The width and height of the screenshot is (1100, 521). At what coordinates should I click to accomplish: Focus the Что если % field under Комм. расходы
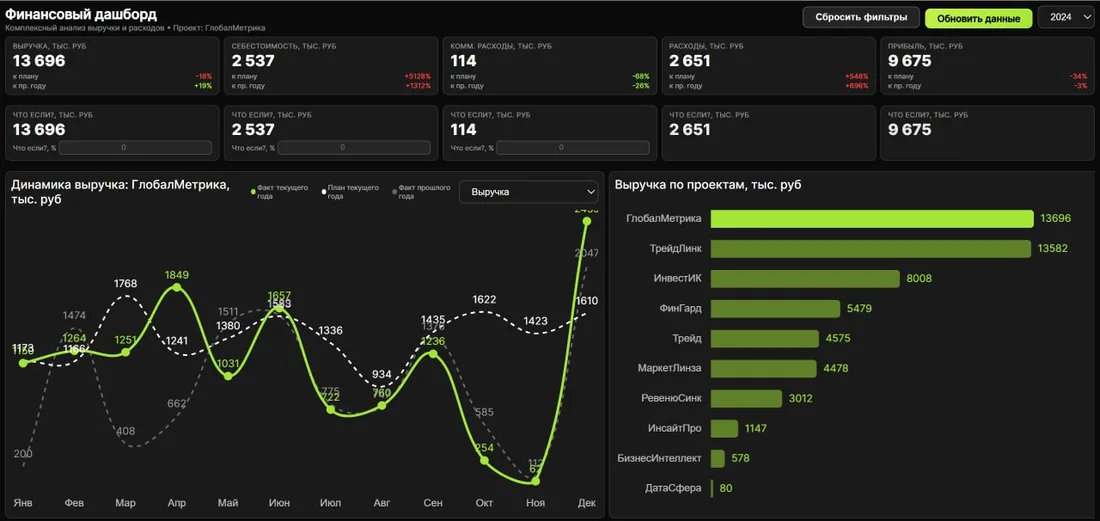coord(572,147)
